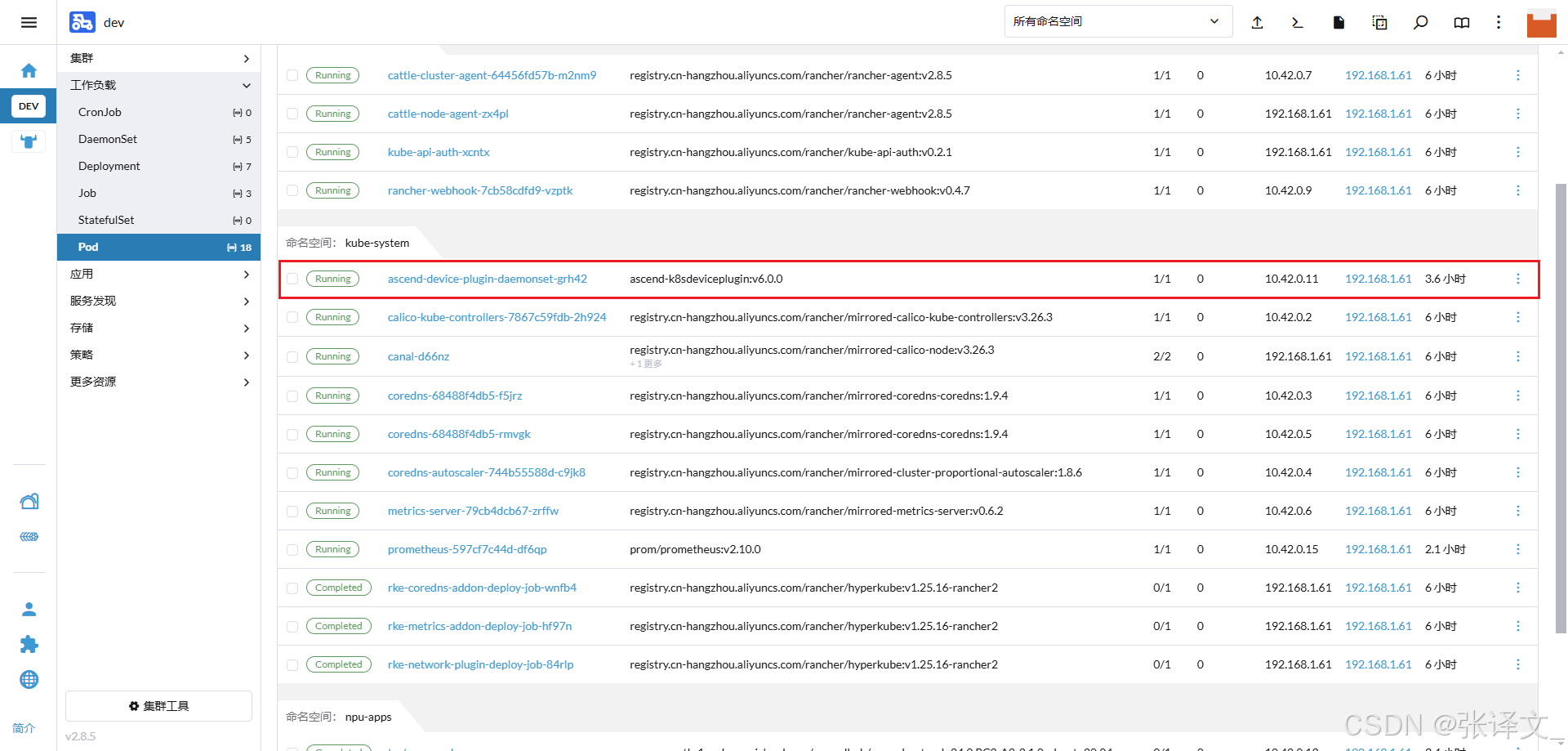Click the globe language icon in sidebar
Screen dimensions: 1568x751
[29, 679]
